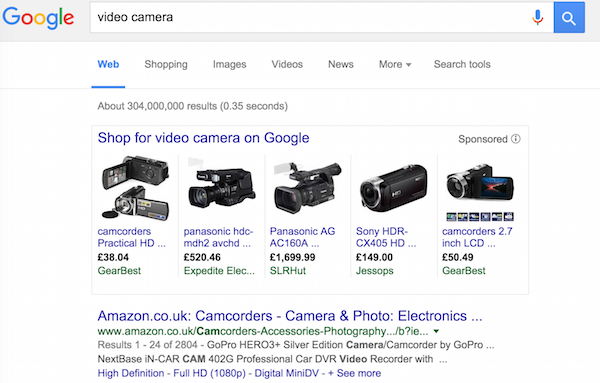Click GearBest seller under £38.04 item
This screenshot has height=383, width=600.
119,271
